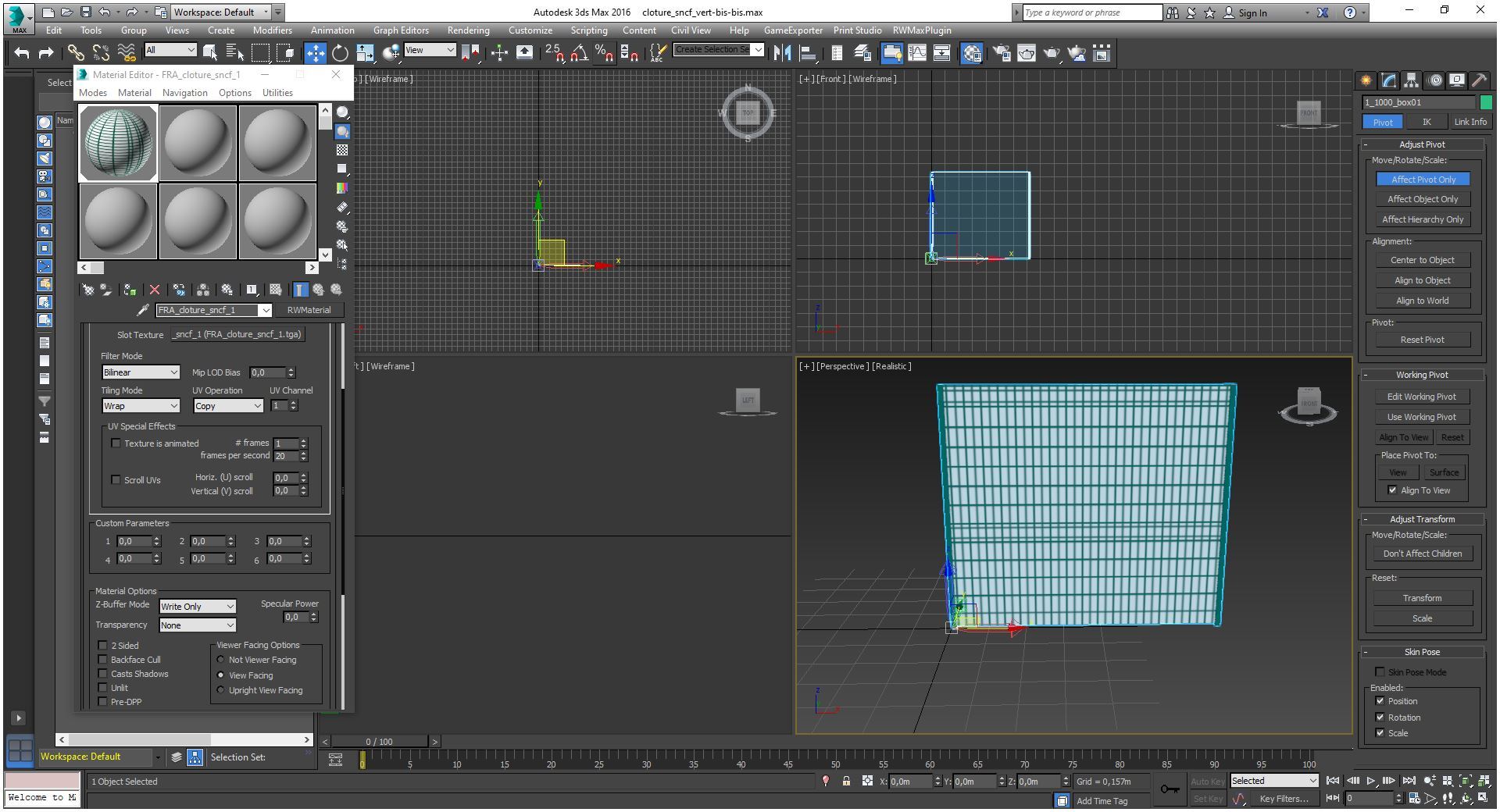1500x812 pixels.
Task: Open Navigation menu in Material Editor
Action: (x=184, y=93)
